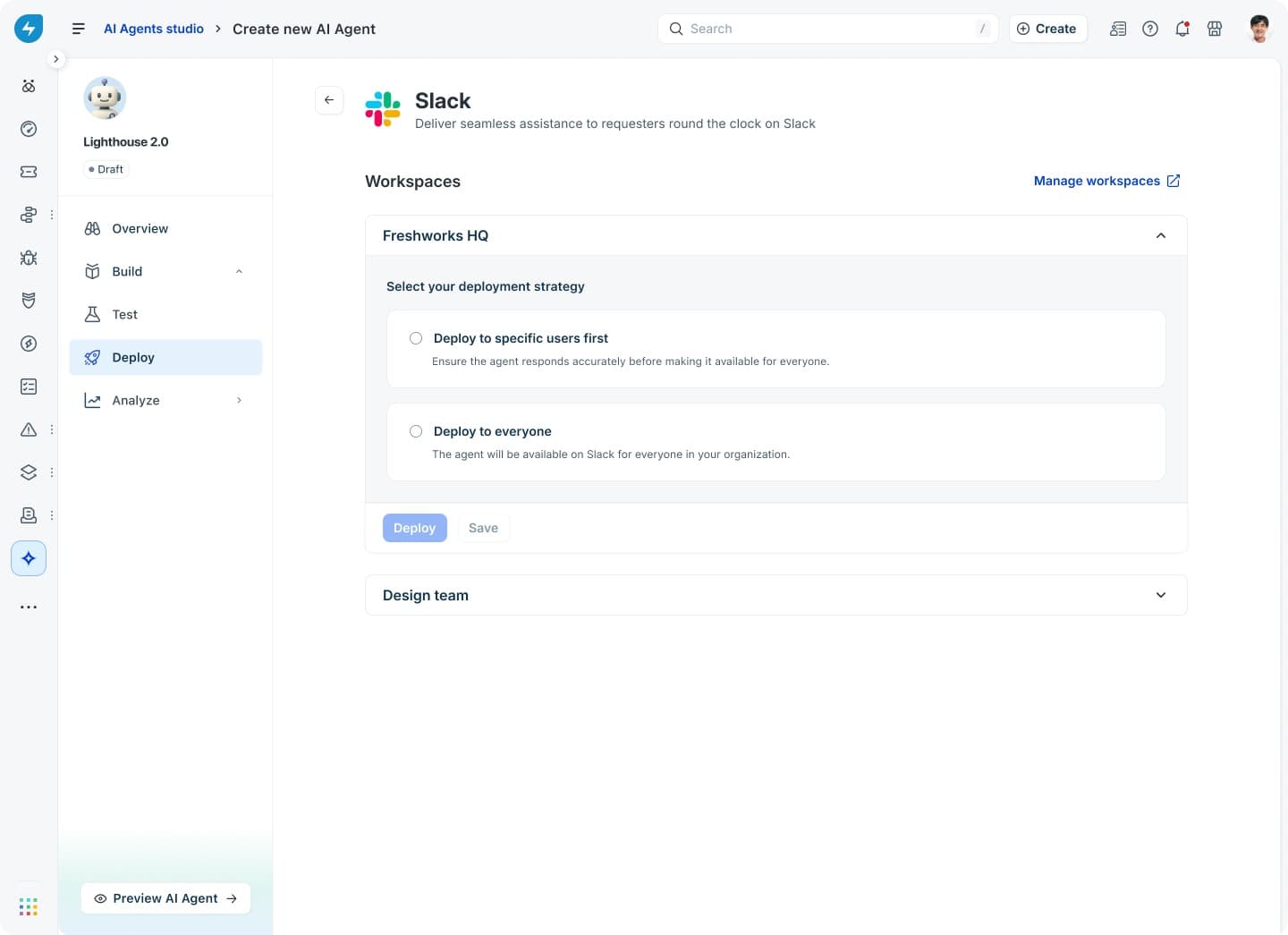Select Deploy to everyone radio
The width and height of the screenshot is (1288, 935).
coord(416,431)
